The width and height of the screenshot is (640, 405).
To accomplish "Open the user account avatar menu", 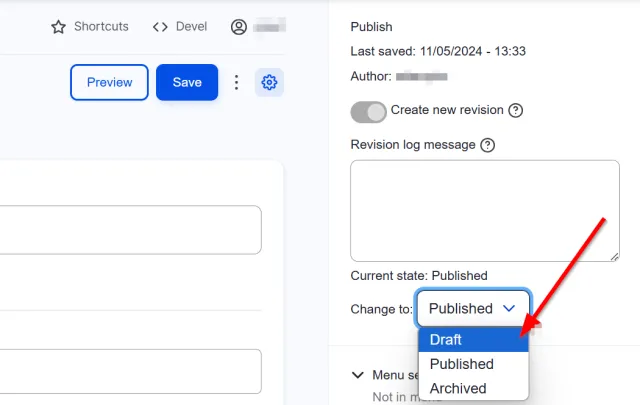I will pyautogui.click(x=239, y=27).
